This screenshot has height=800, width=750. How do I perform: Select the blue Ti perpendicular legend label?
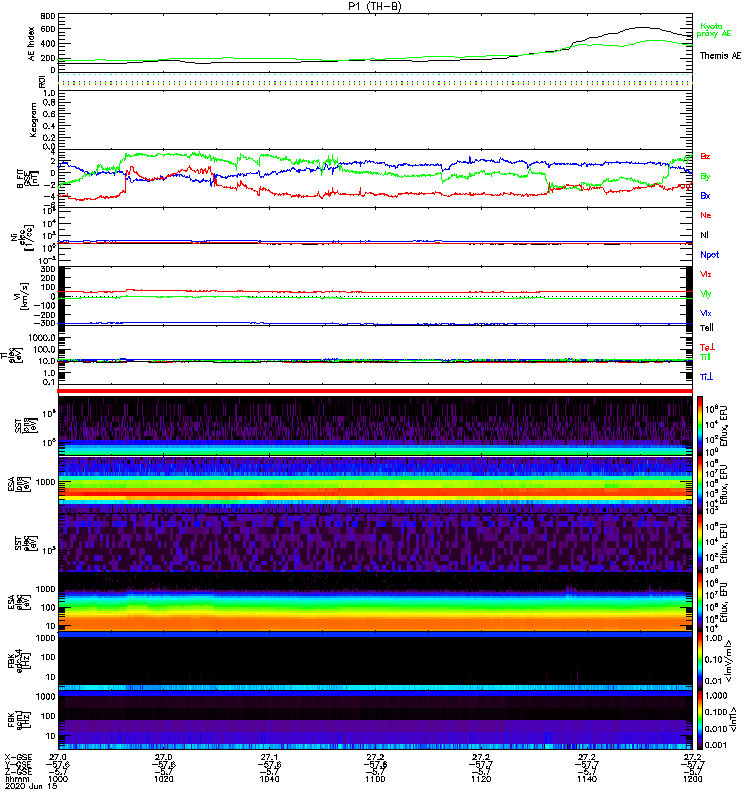tap(706, 377)
